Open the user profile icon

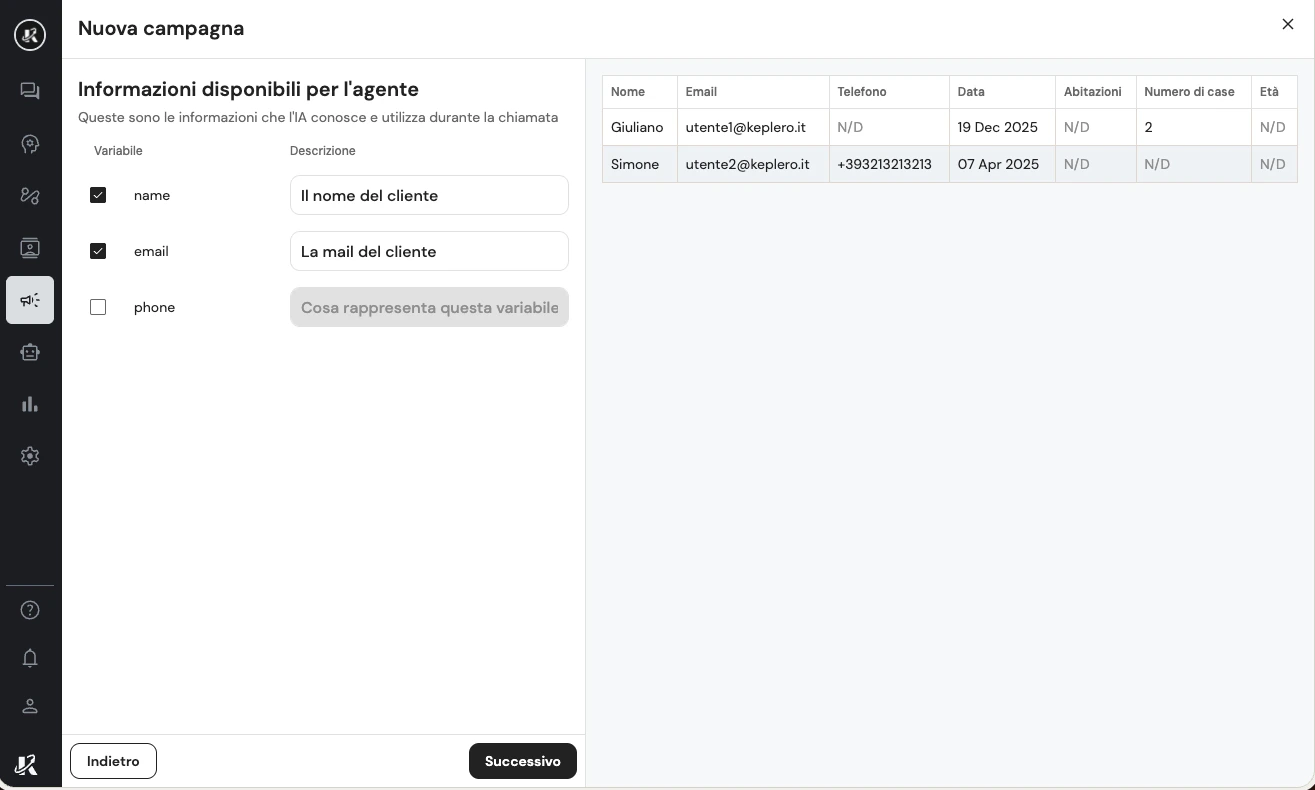tap(30, 706)
